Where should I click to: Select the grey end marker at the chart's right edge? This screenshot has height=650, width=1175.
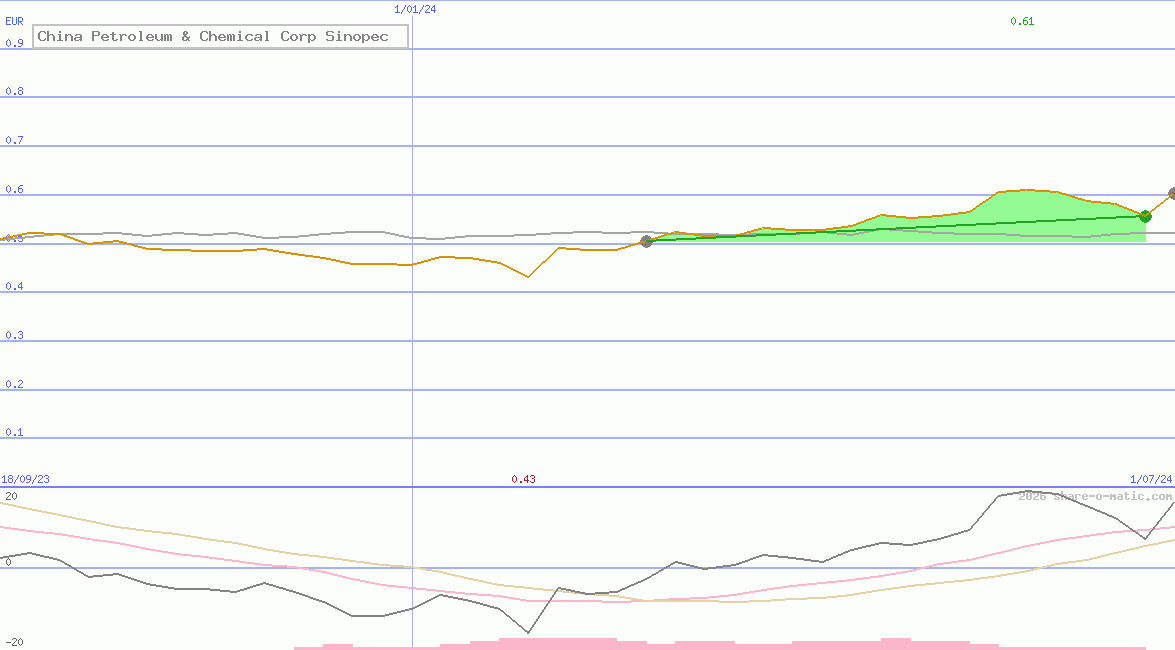click(x=1172, y=193)
